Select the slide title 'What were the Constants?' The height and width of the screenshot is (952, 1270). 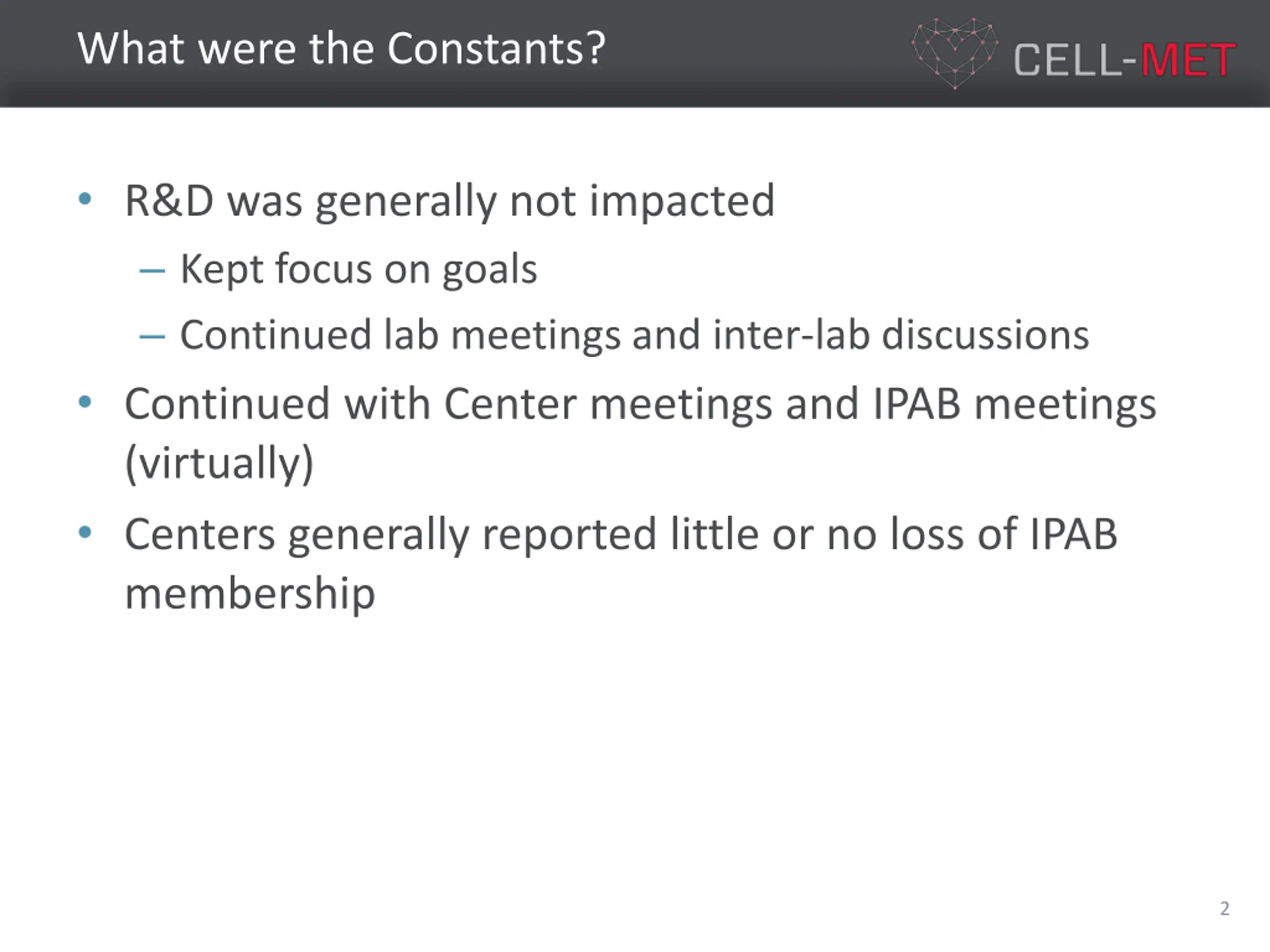[341, 48]
